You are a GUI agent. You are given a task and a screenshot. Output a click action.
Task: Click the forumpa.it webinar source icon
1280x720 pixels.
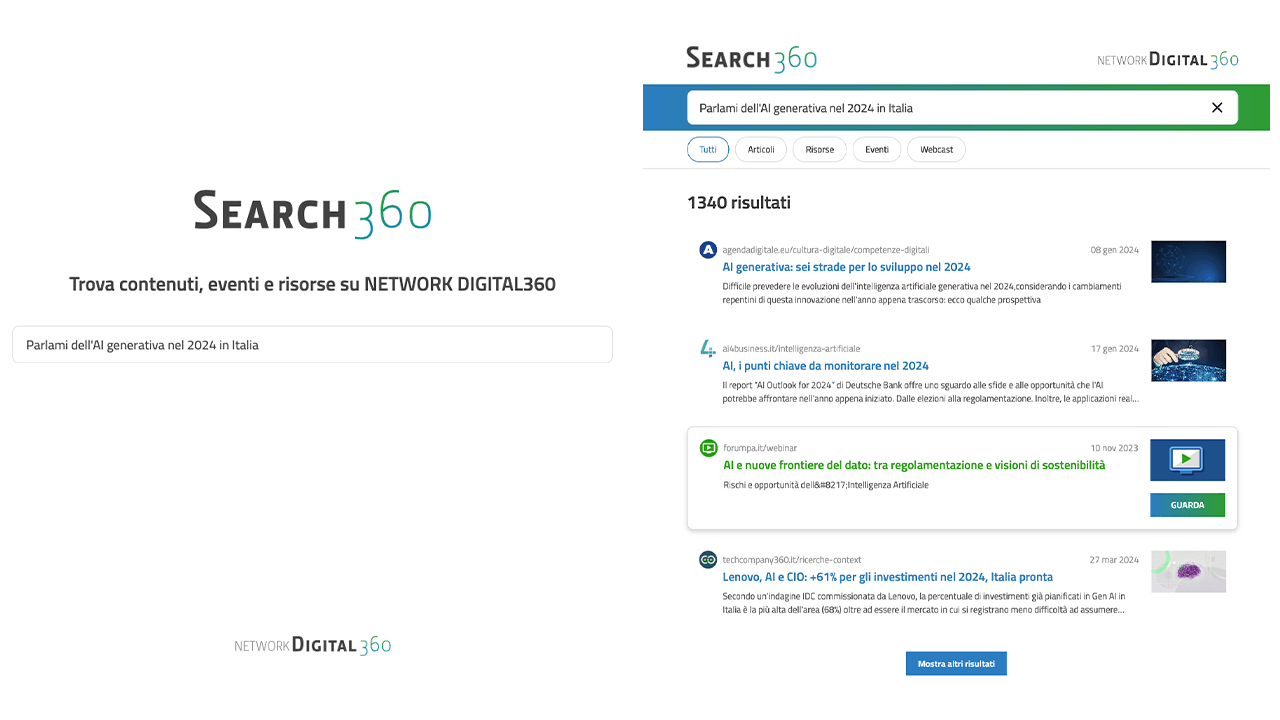[708, 448]
